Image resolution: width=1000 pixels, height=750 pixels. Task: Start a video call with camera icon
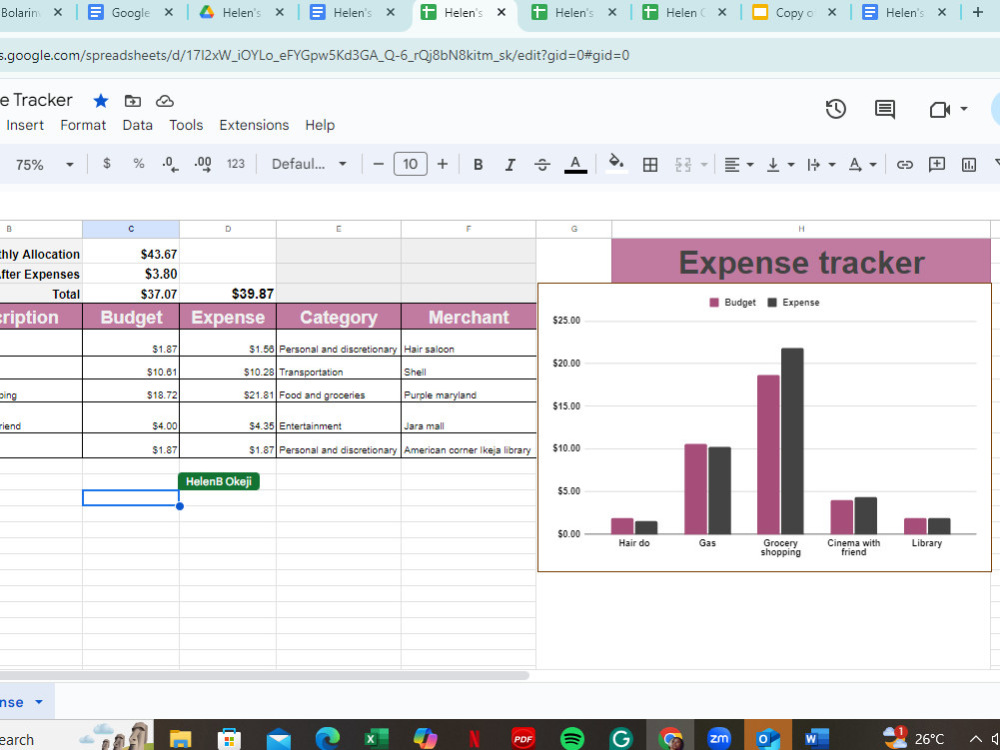[x=939, y=110]
